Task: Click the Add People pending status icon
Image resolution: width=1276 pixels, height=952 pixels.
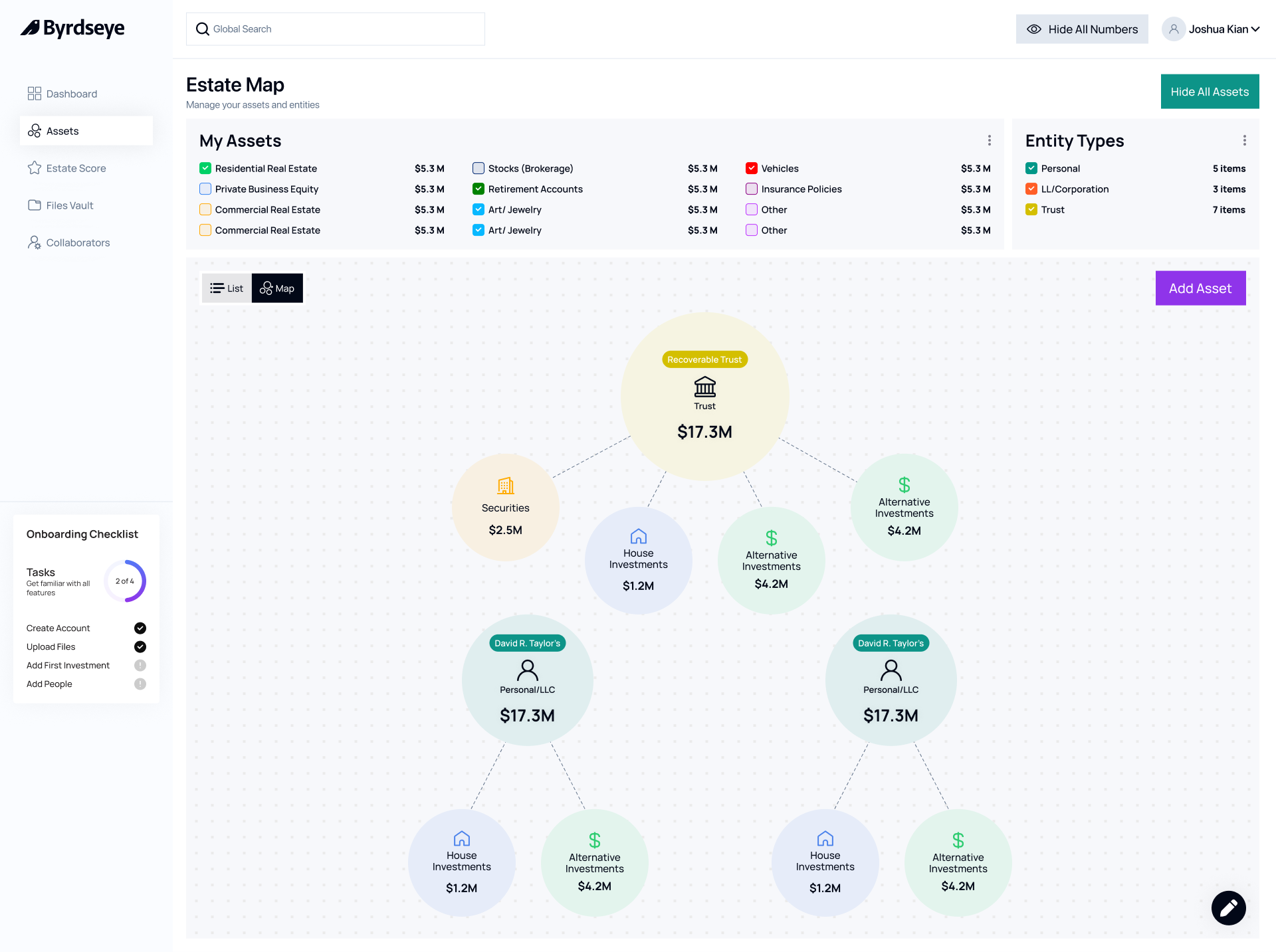Action: (140, 684)
